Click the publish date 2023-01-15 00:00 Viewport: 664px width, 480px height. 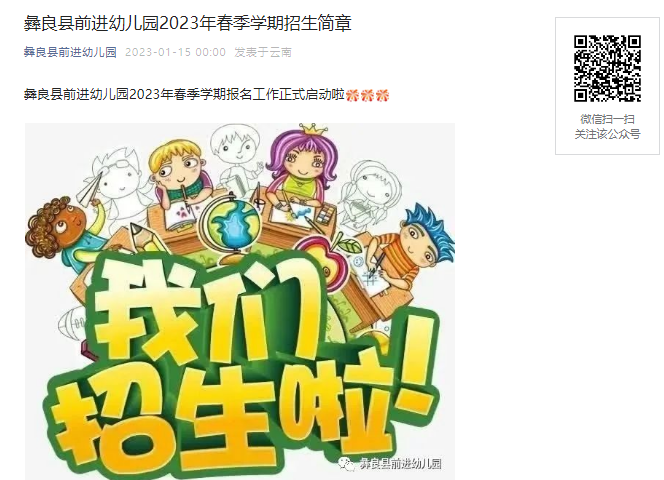coord(175,52)
